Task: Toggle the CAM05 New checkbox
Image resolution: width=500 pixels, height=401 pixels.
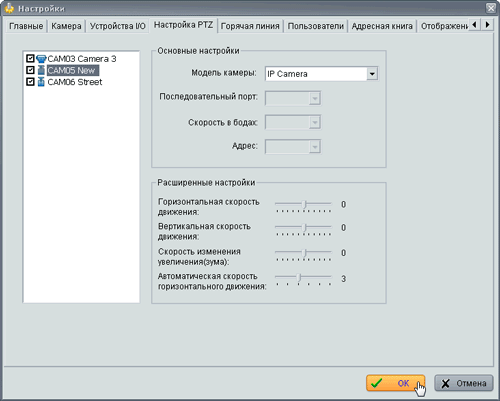Action: (30, 70)
